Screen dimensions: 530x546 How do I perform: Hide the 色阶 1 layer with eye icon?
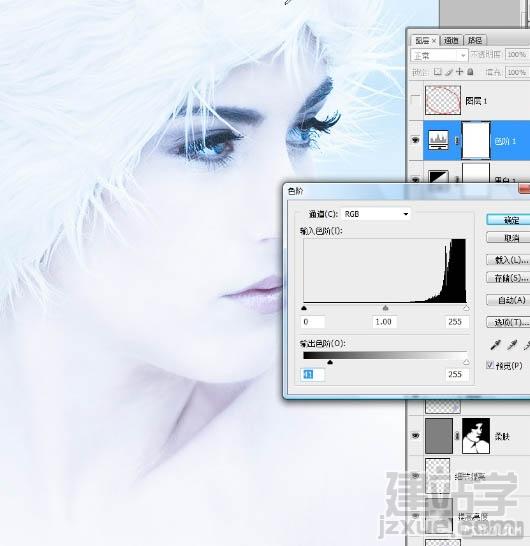(415, 140)
